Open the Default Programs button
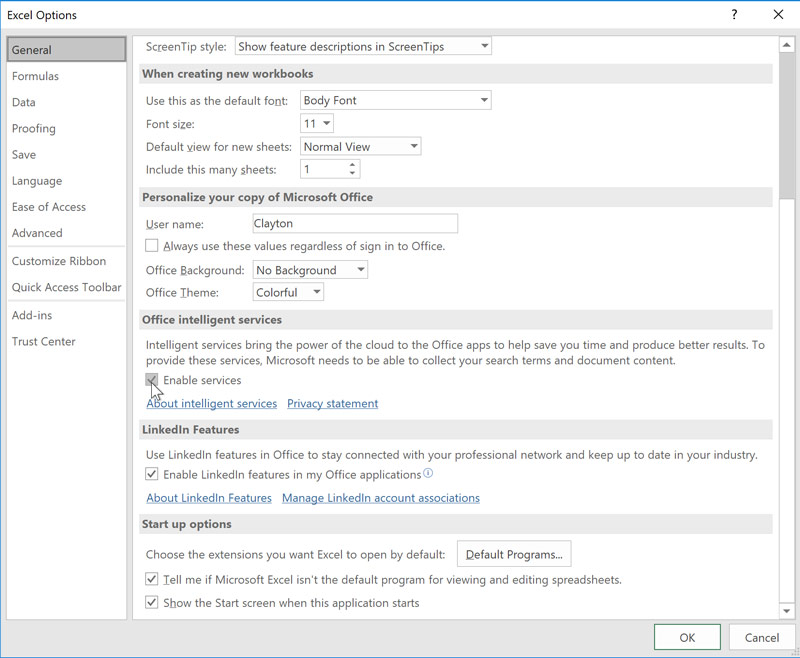The image size is (800, 658). (514, 554)
